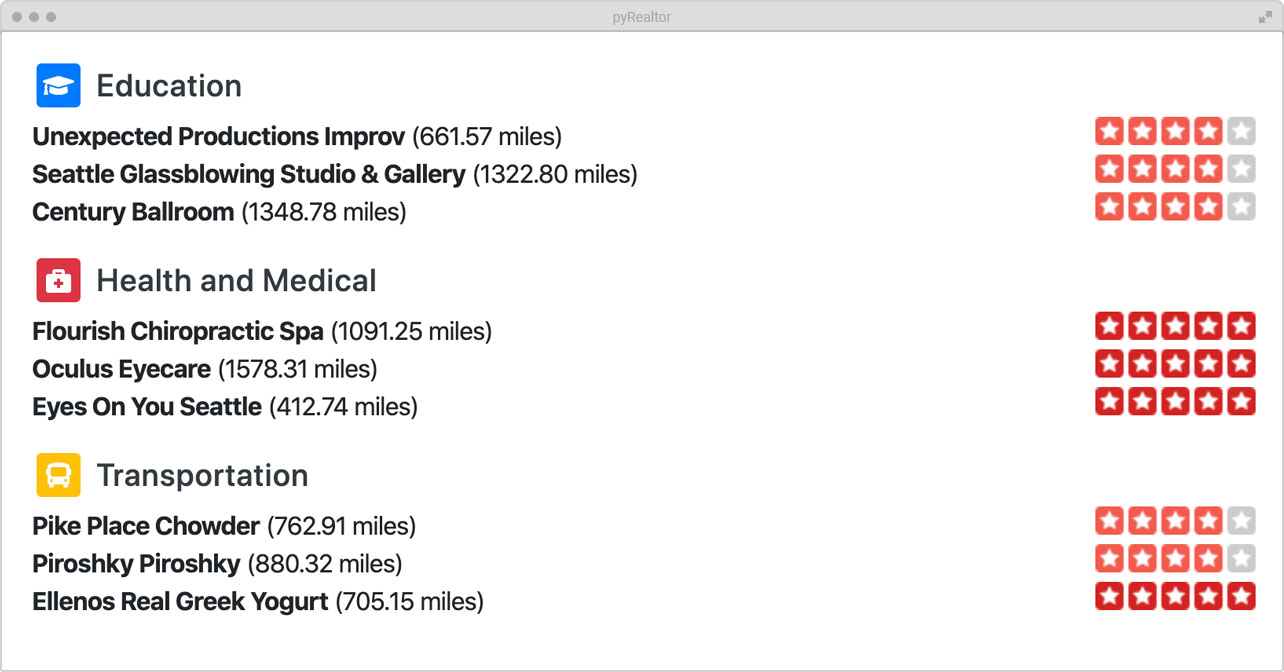Viewport: 1284px width, 672px height.
Task: Click the Health and Medical heading
Action: pos(236,281)
